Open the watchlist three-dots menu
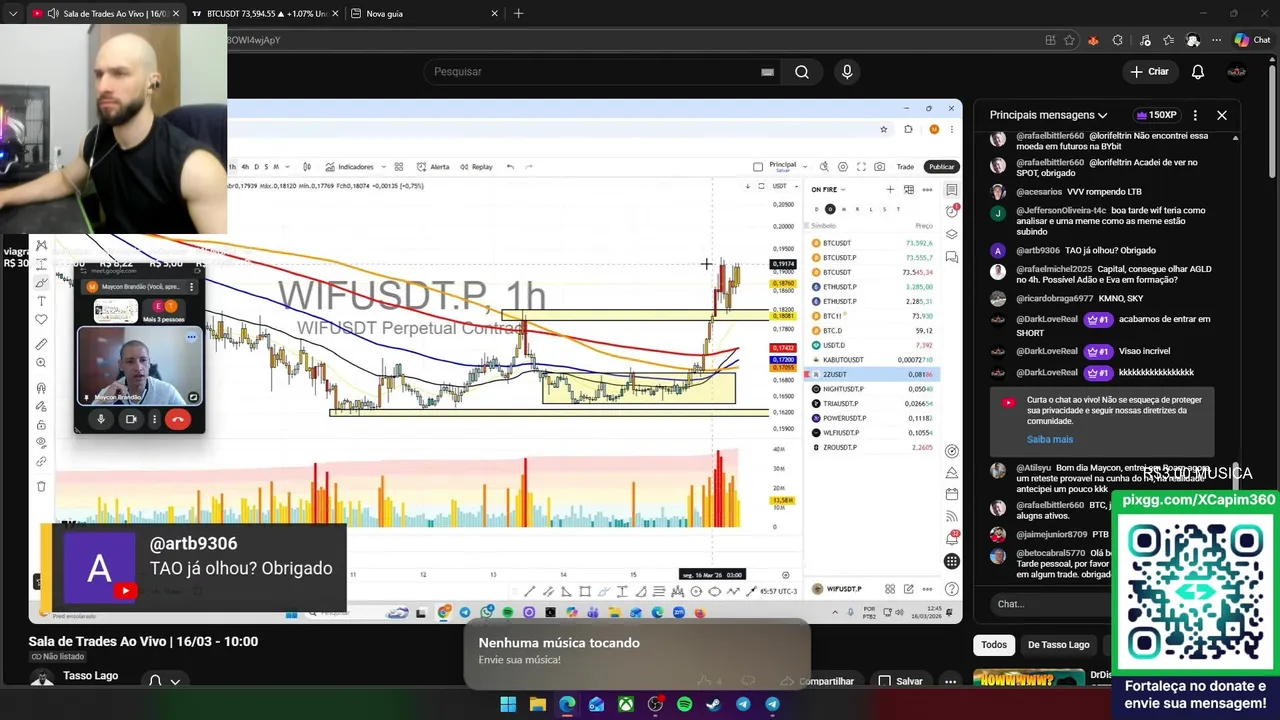Screen dimensions: 1280x720 926,189
